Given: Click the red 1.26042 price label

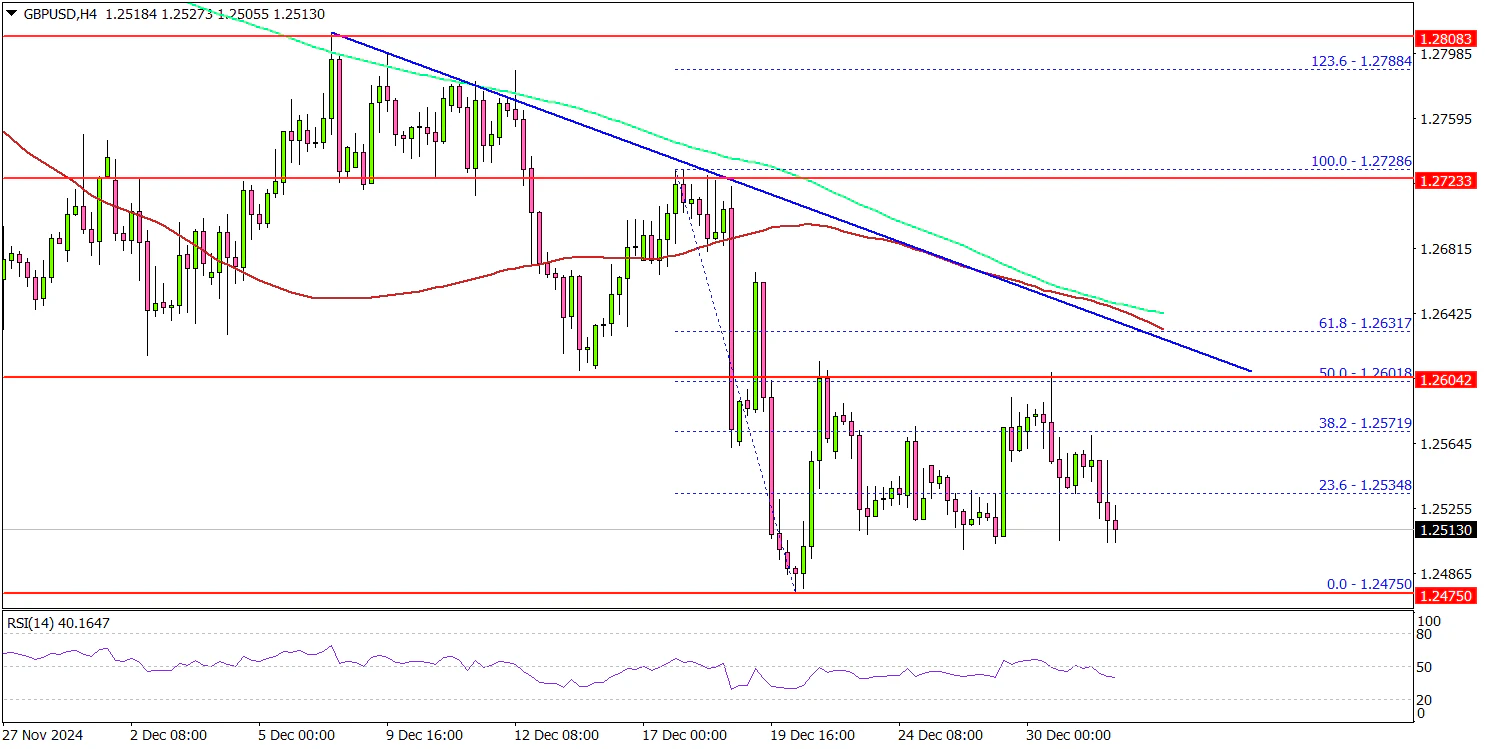Looking at the screenshot, I should [x=1445, y=380].
